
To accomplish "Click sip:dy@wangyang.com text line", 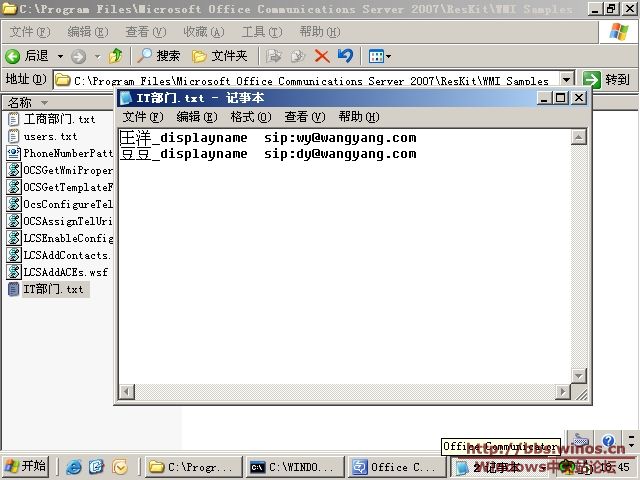I will pyautogui.click(x=340, y=154).
